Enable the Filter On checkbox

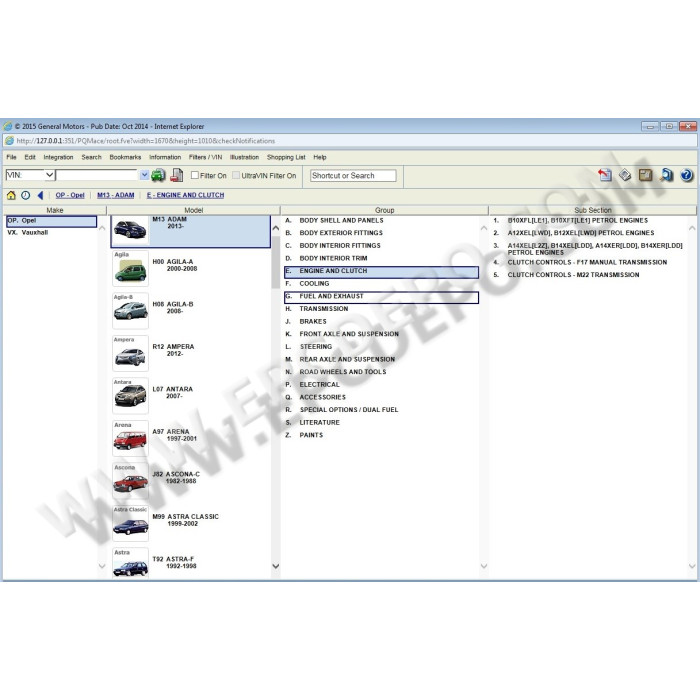tap(195, 175)
